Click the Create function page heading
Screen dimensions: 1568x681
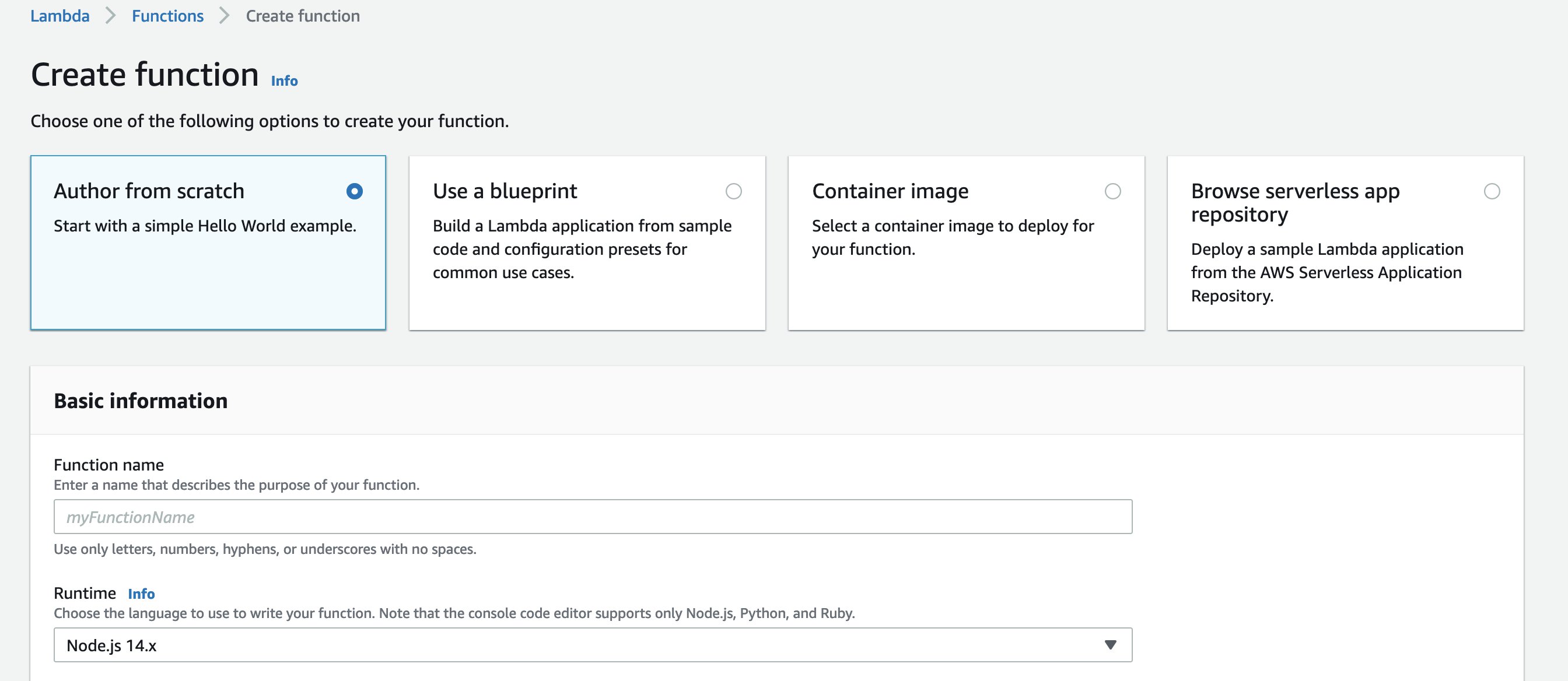[145, 75]
